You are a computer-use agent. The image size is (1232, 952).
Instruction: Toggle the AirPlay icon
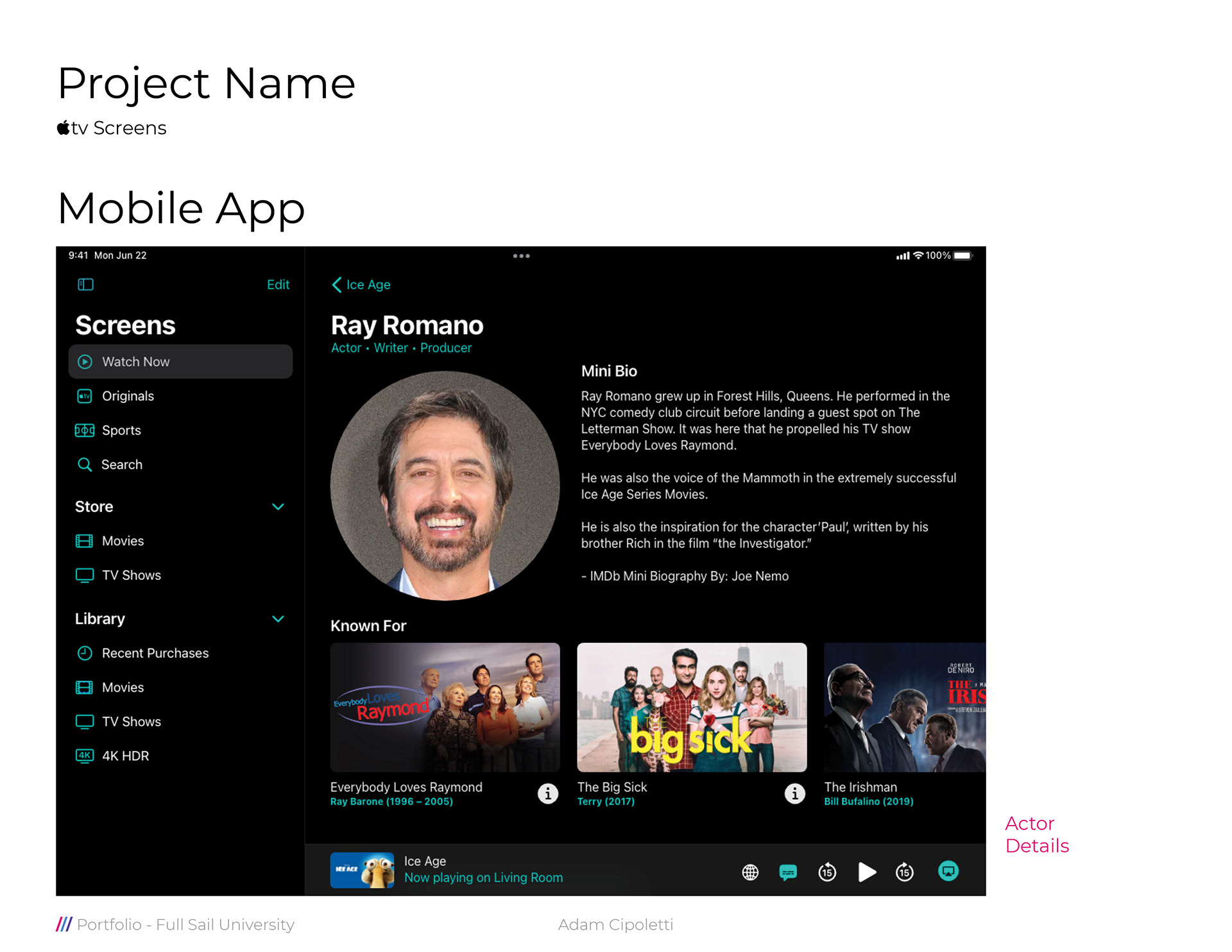point(948,871)
